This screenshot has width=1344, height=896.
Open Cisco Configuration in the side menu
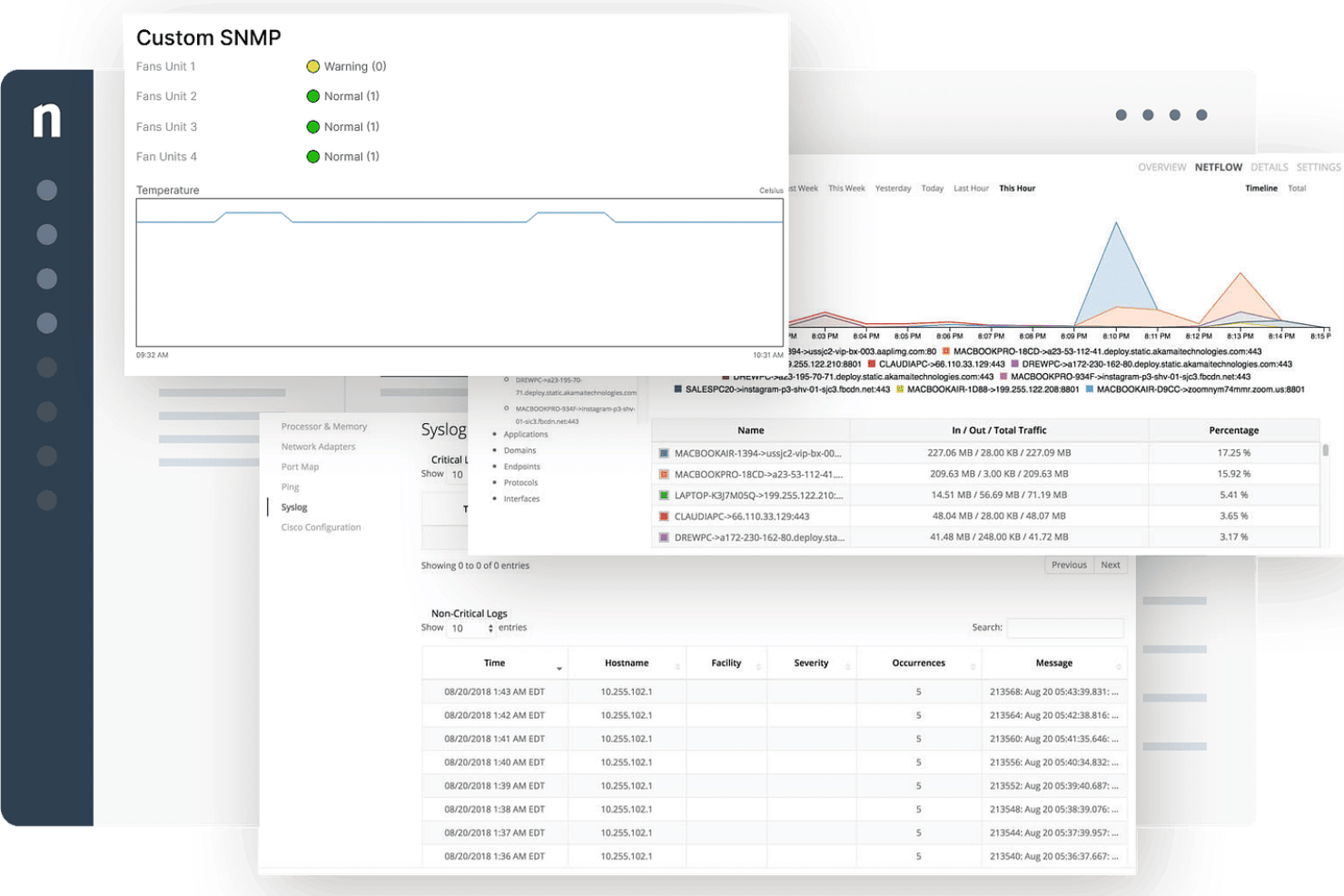321,527
